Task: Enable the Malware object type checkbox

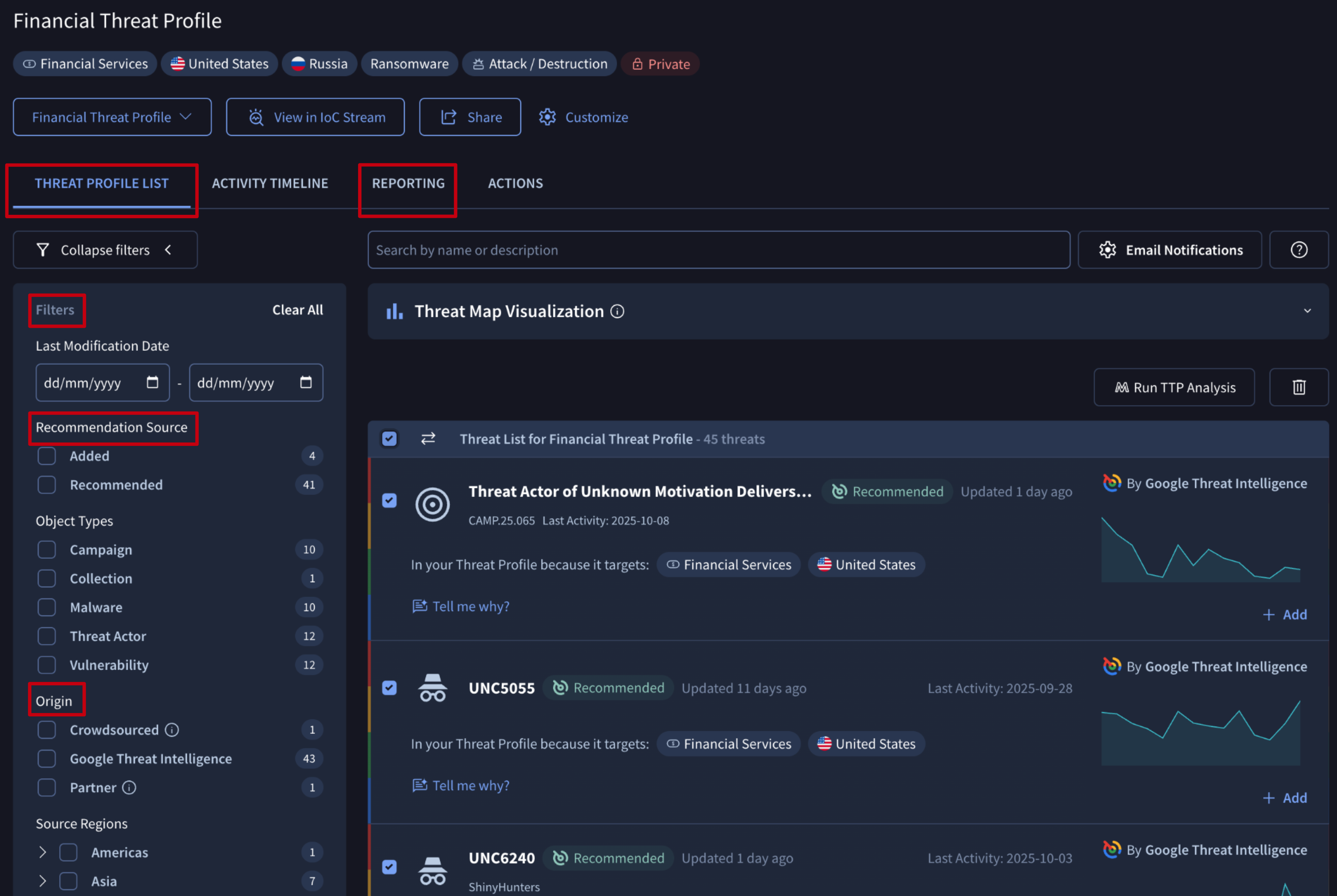Action: coord(47,607)
